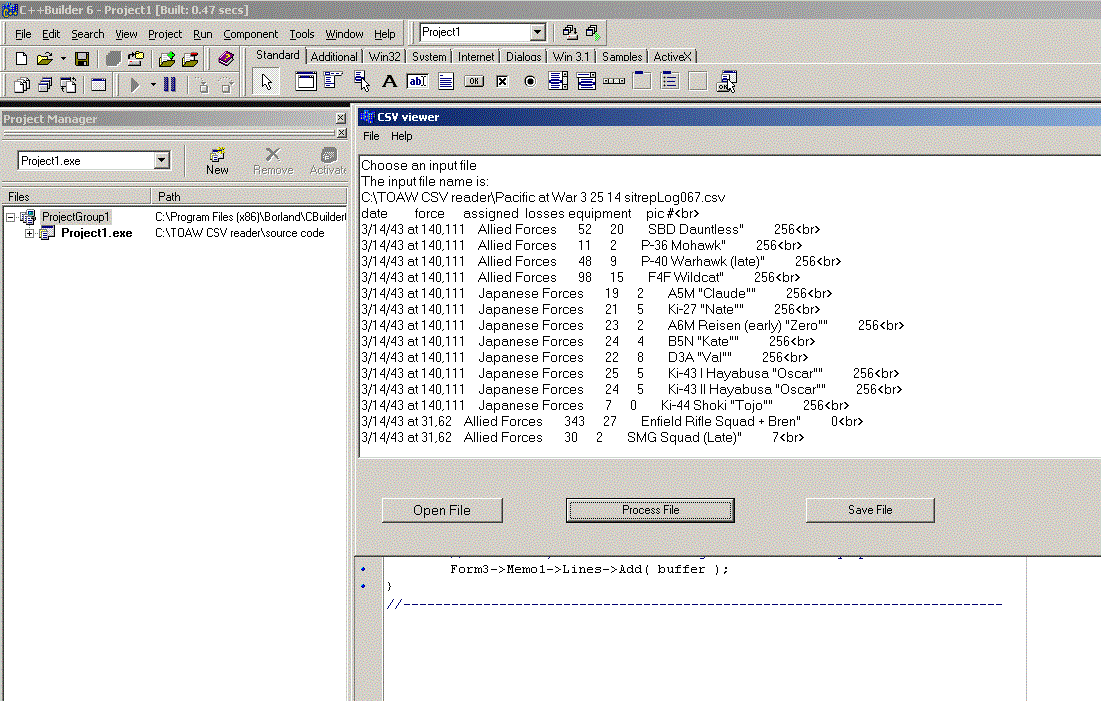Choose the ListBox component icon
1101x701 pixels.
558,81
